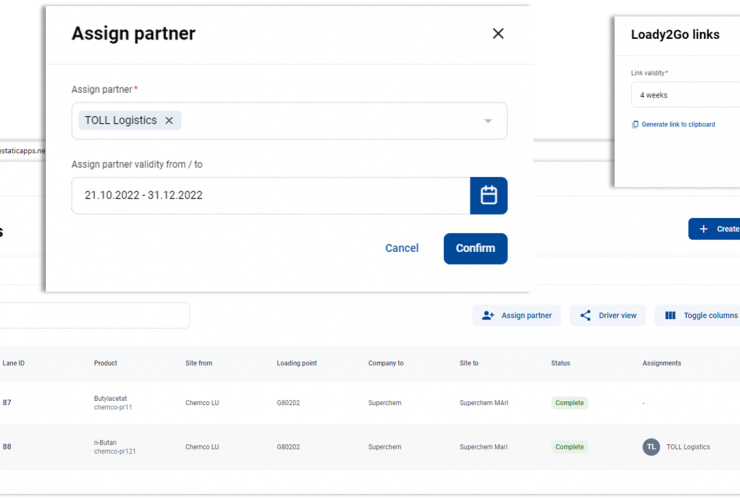Click Generate link to clipboard

pyautogui.click(x=678, y=125)
